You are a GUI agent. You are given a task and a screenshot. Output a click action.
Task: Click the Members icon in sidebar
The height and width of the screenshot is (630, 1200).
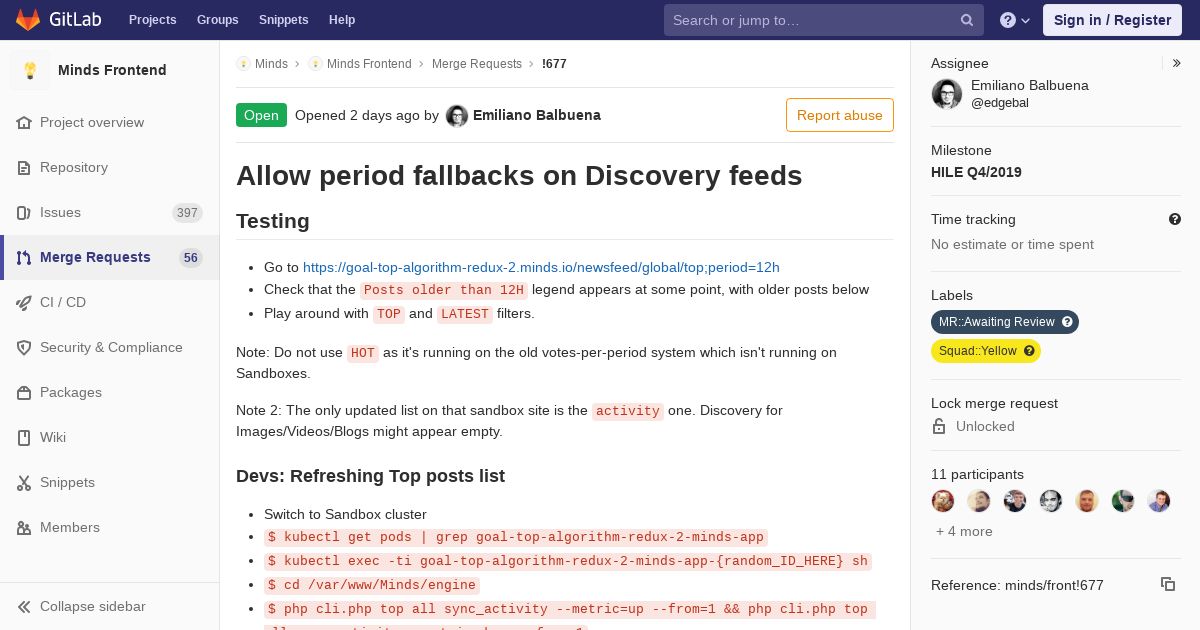point(24,527)
